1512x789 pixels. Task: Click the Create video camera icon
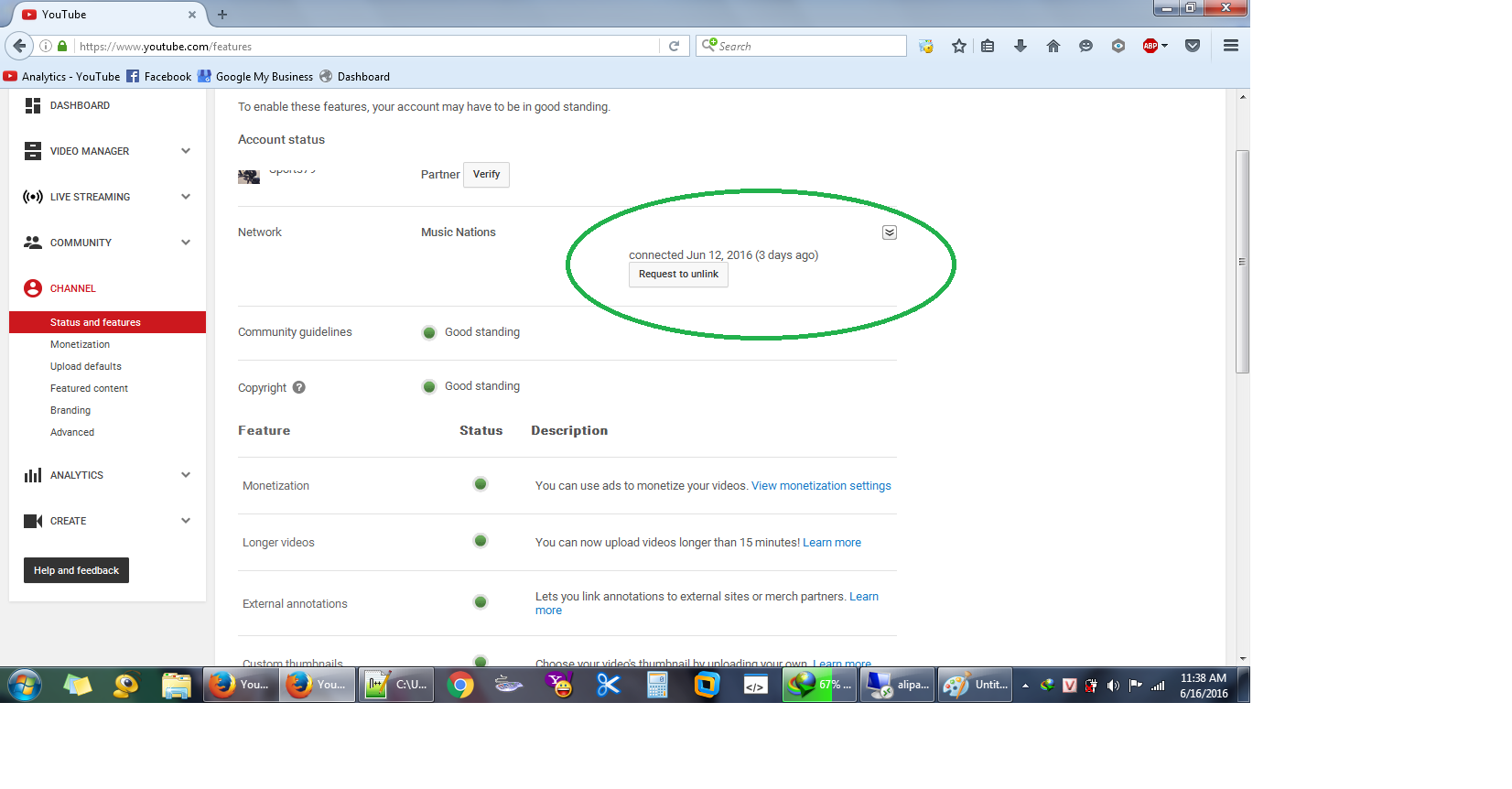pyautogui.click(x=33, y=521)
